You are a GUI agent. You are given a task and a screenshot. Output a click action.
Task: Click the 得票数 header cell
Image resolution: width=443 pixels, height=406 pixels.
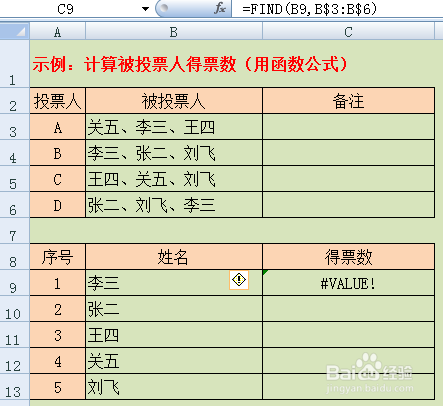[348, 257]
